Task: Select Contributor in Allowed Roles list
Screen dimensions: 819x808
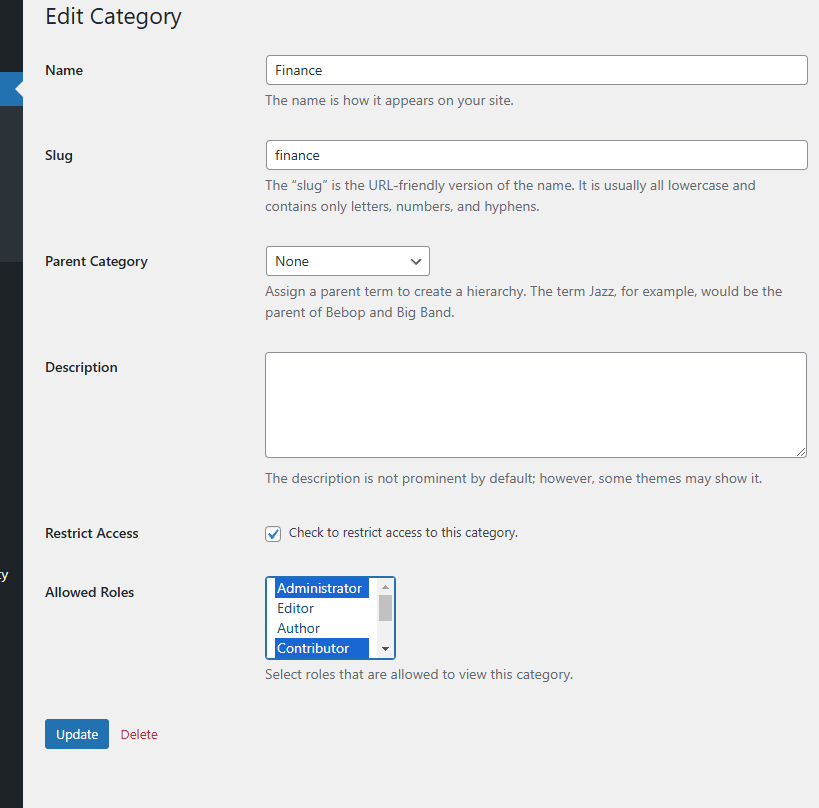Action: point(314,648)
